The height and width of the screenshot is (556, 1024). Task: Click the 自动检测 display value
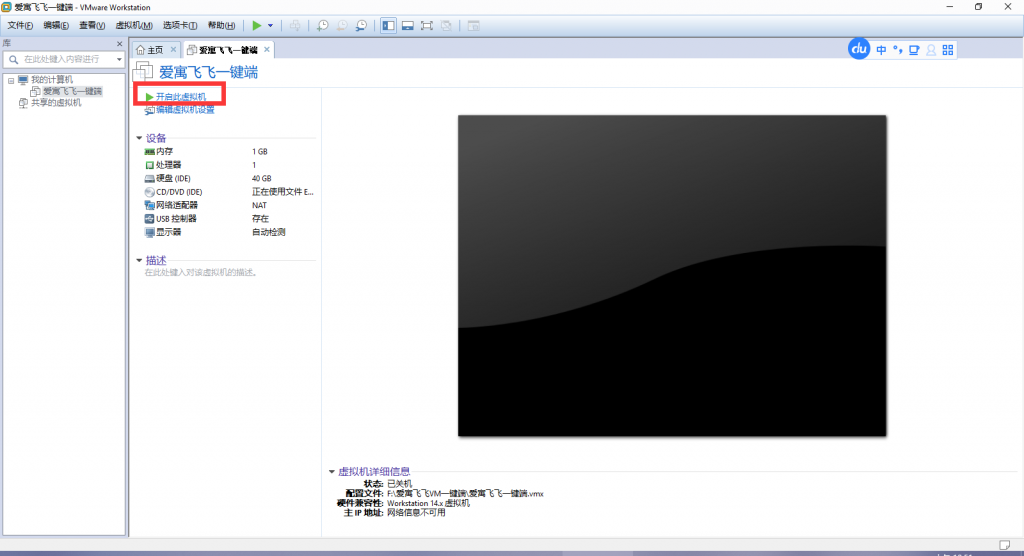pyautogui.click(x=268, y=232)
